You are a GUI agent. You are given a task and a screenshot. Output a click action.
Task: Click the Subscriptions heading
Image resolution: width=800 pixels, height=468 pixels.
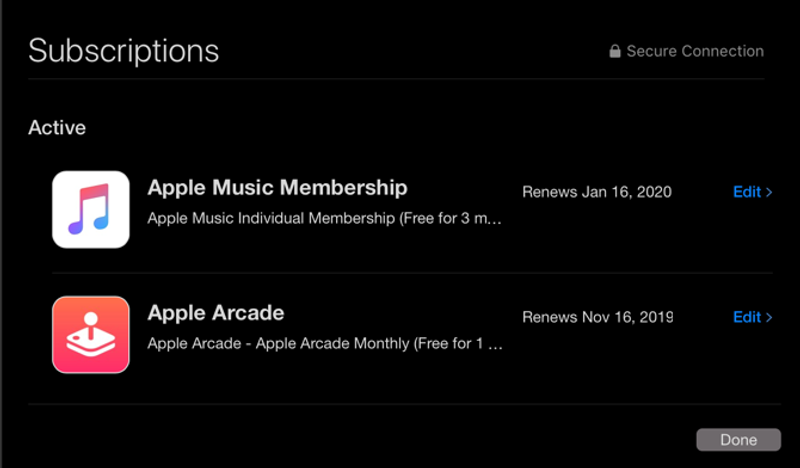click(x=123, y=51)
